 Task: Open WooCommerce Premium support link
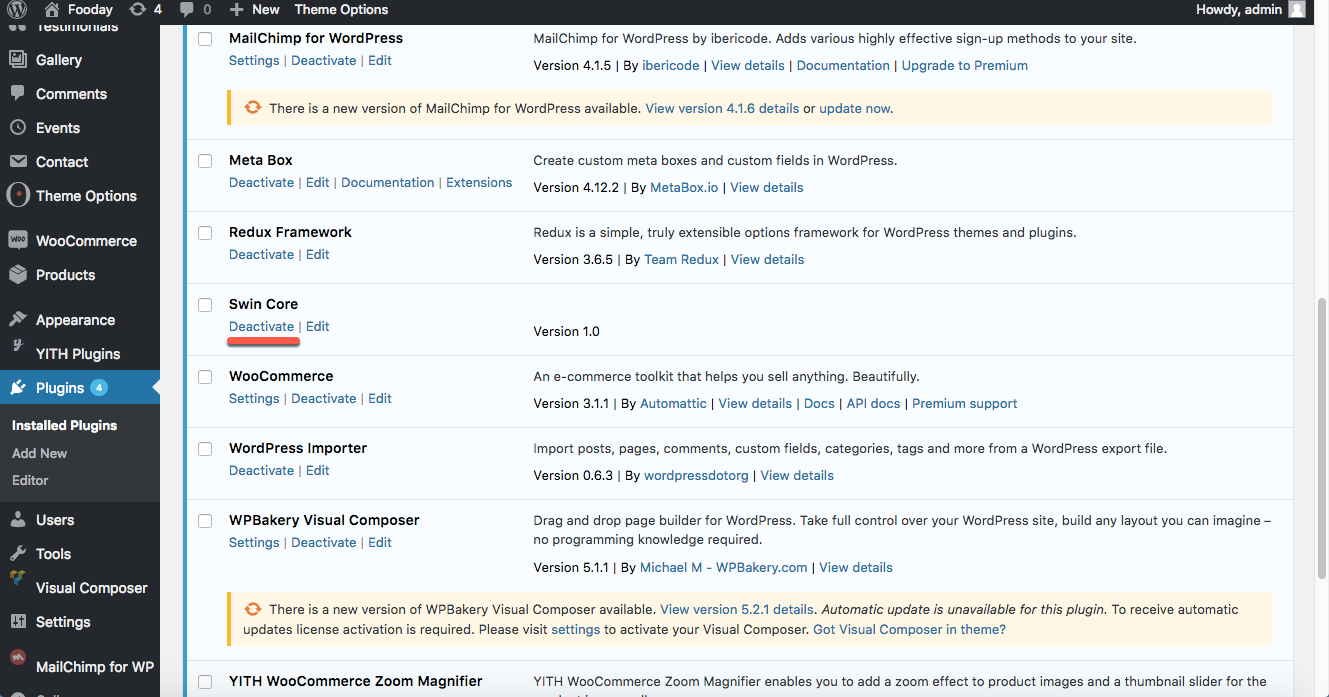(965, 404)
